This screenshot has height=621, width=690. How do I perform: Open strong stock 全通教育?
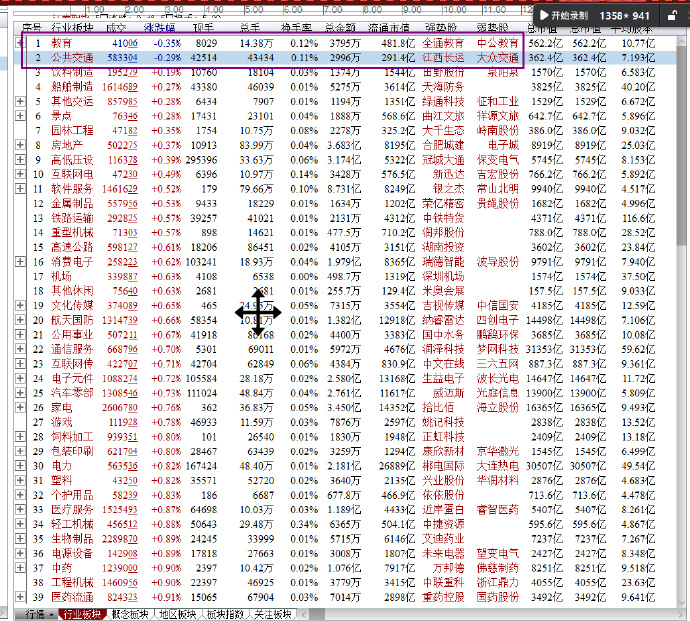444,44
